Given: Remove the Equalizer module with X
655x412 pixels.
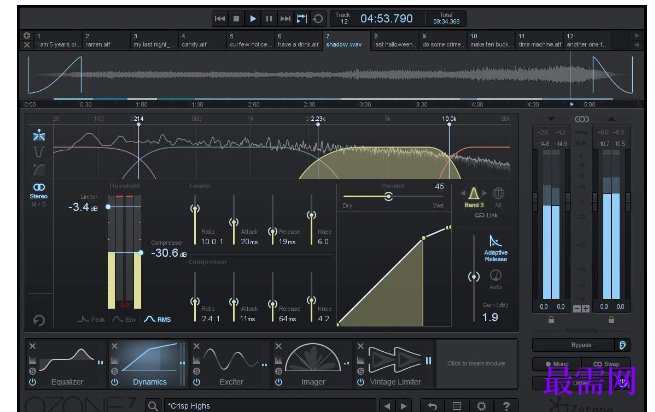Looking at the screenshot, I should coord(33,346).
